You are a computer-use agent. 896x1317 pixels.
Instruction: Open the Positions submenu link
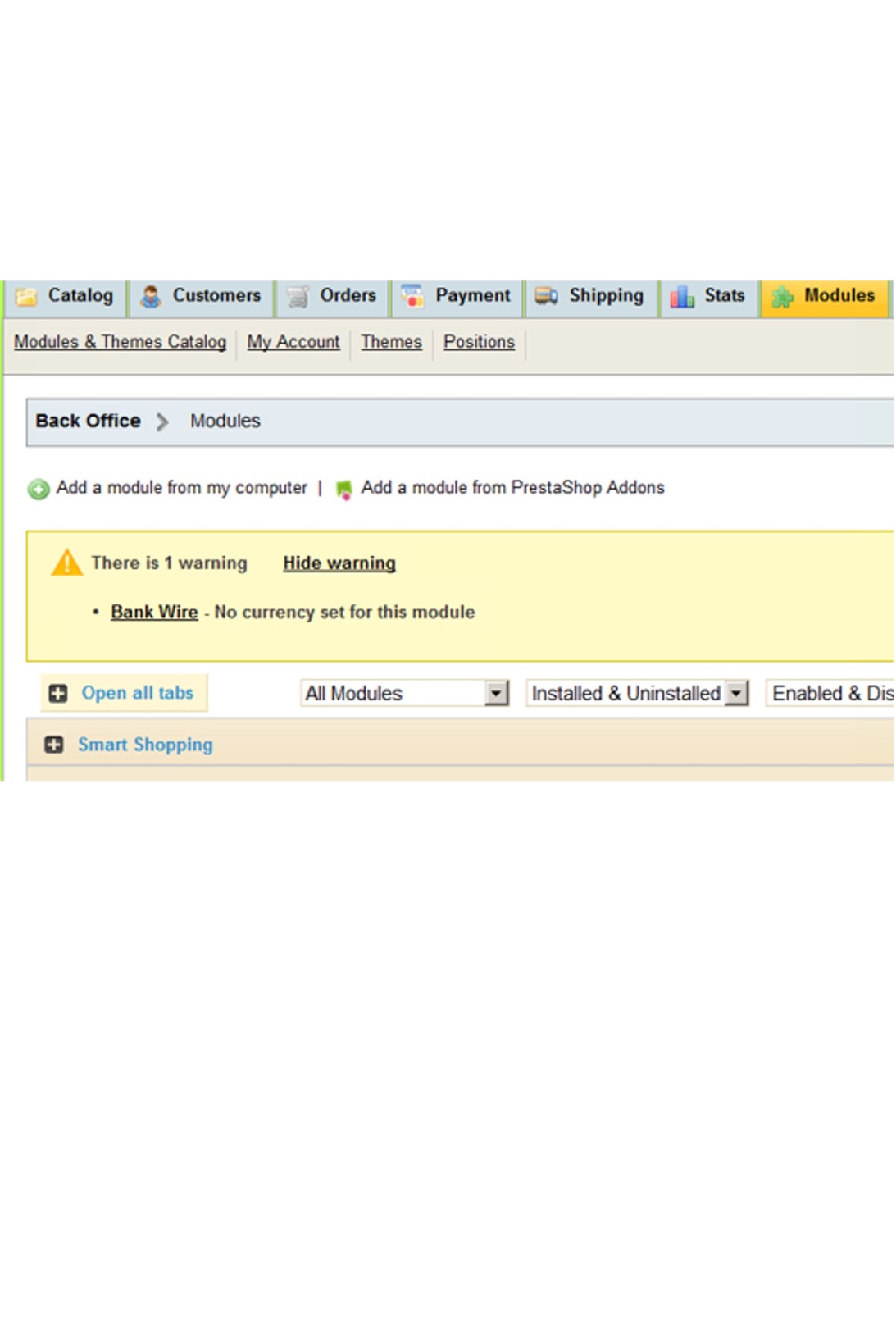480,342
